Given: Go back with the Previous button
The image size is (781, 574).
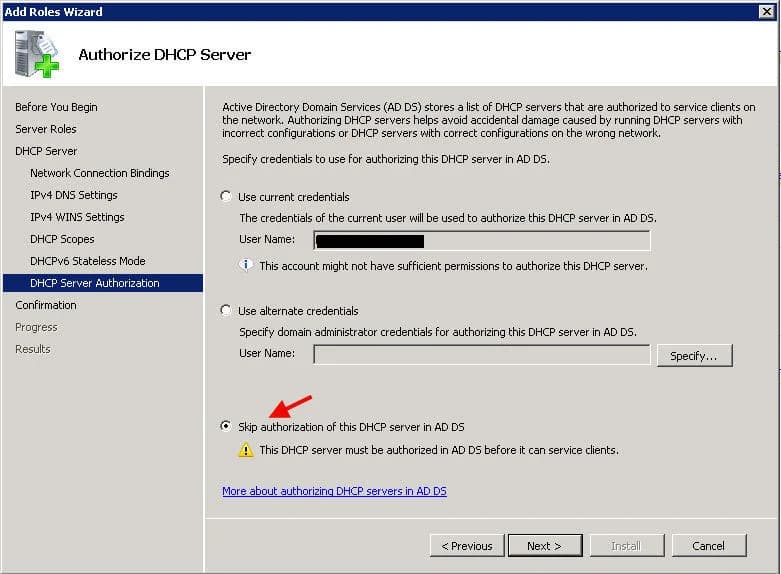Looking at the screenshot, I should (x=467, y=546).
